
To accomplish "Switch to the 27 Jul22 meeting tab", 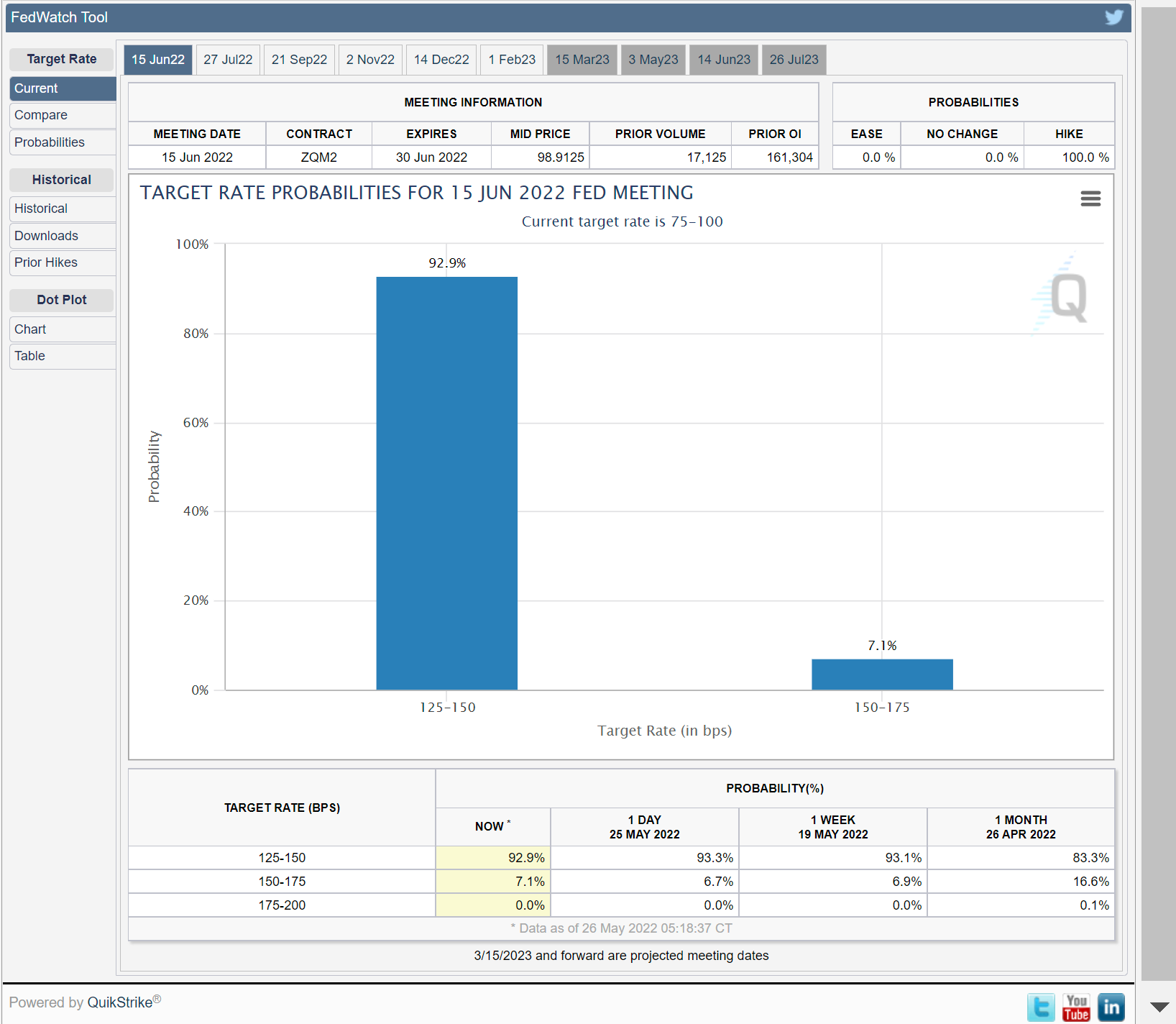I will pyautogui.click(x=228, y=60).
